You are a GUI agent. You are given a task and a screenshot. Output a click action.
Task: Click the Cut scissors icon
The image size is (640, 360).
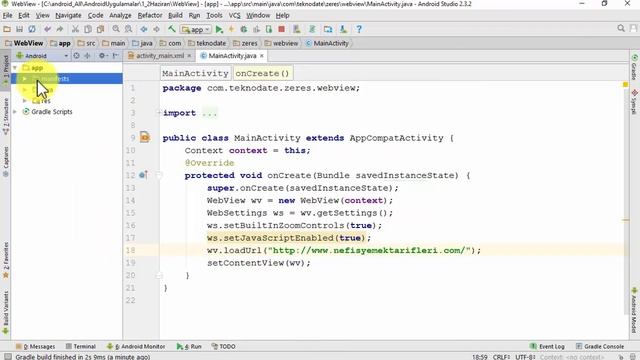(x=75, y=29)
